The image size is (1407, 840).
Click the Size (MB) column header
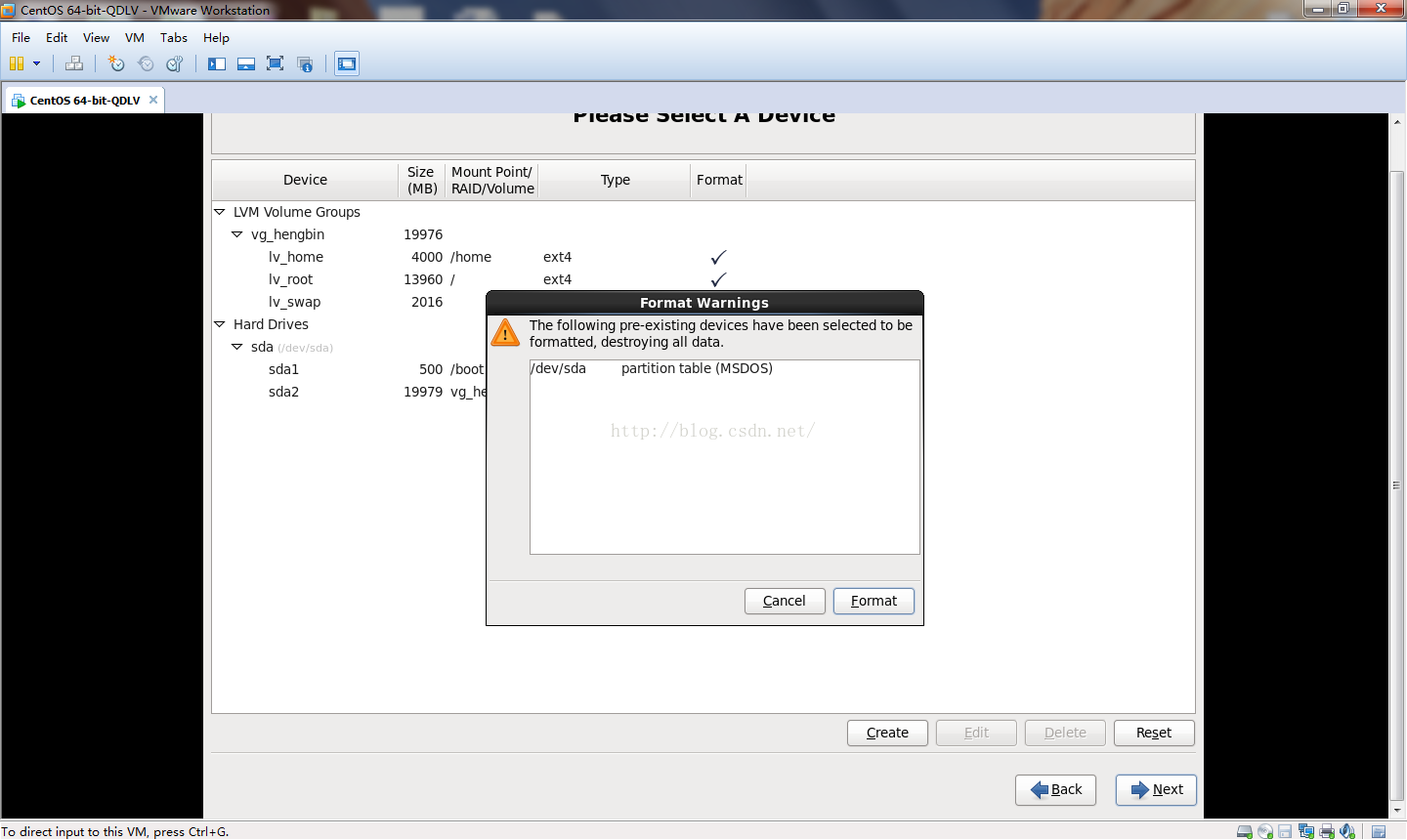click(422, 180)
